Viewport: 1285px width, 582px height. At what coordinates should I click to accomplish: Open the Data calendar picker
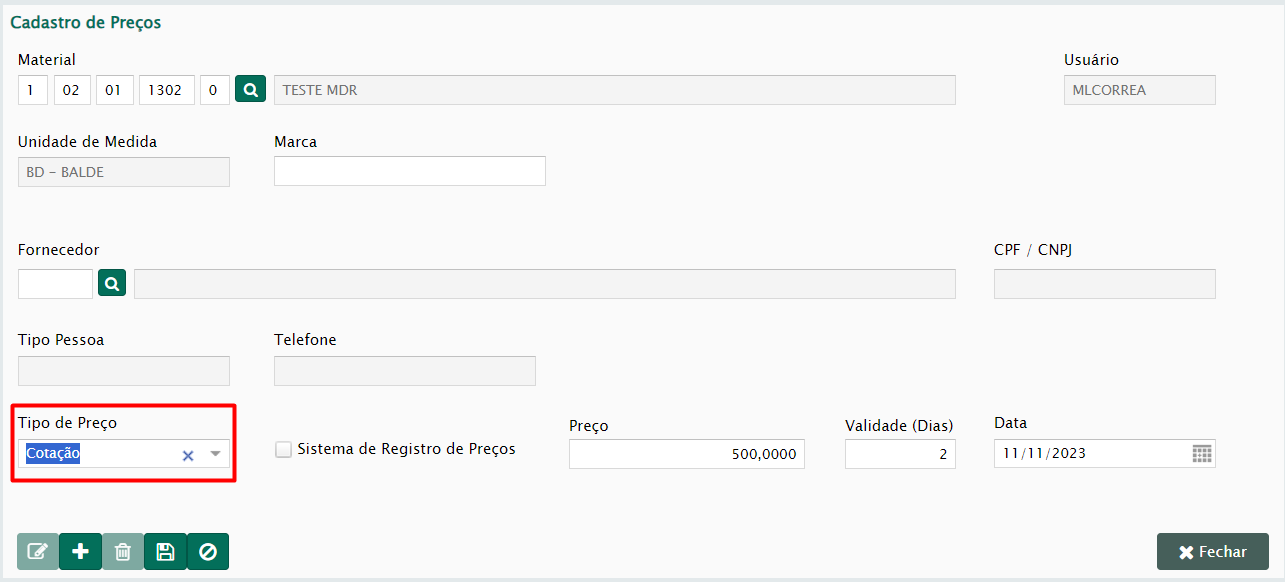point(1202,454)
